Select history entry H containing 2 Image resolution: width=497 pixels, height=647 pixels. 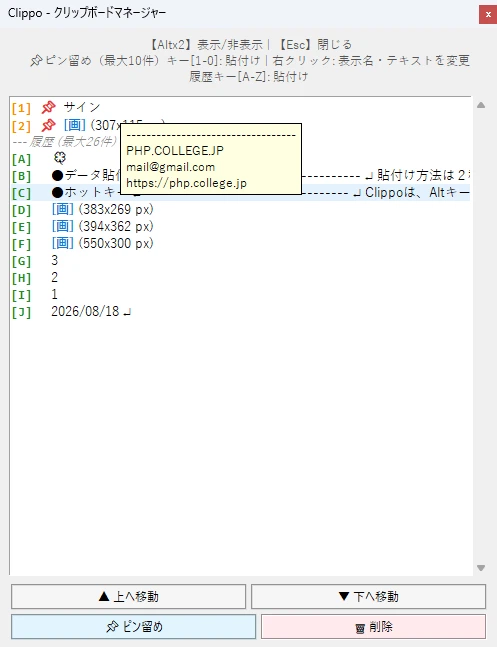(x=240, y=277)
